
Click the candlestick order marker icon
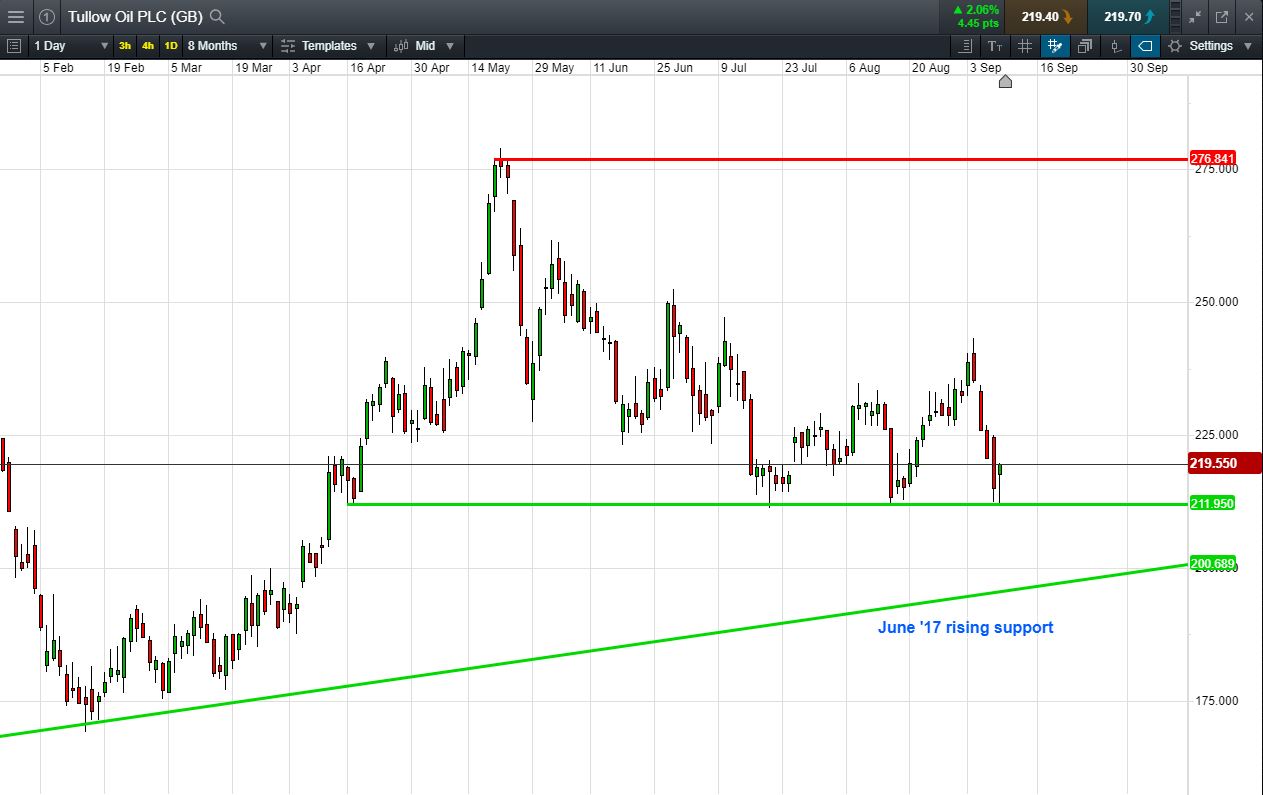click(1115, 46)
